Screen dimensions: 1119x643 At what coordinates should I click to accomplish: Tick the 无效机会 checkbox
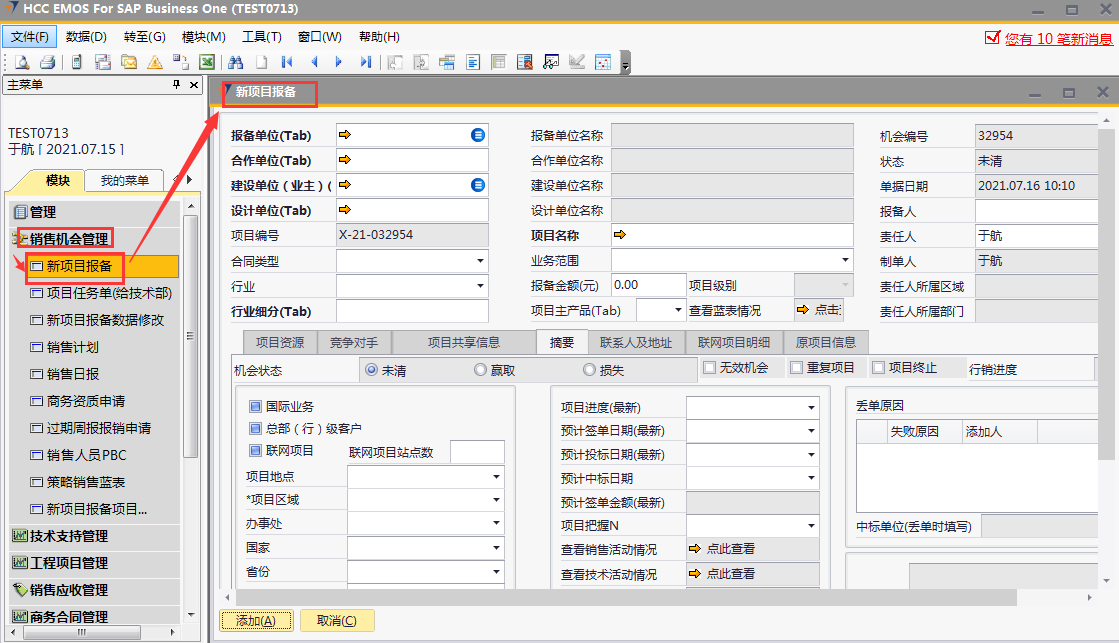coord(709,368)
